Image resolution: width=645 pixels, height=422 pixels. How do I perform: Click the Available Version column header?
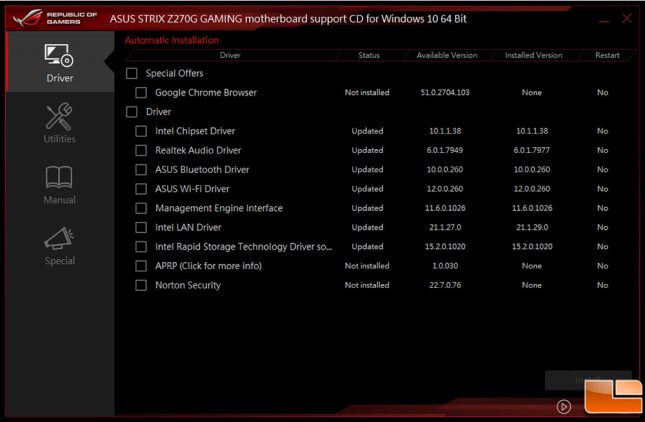[447, 55]
